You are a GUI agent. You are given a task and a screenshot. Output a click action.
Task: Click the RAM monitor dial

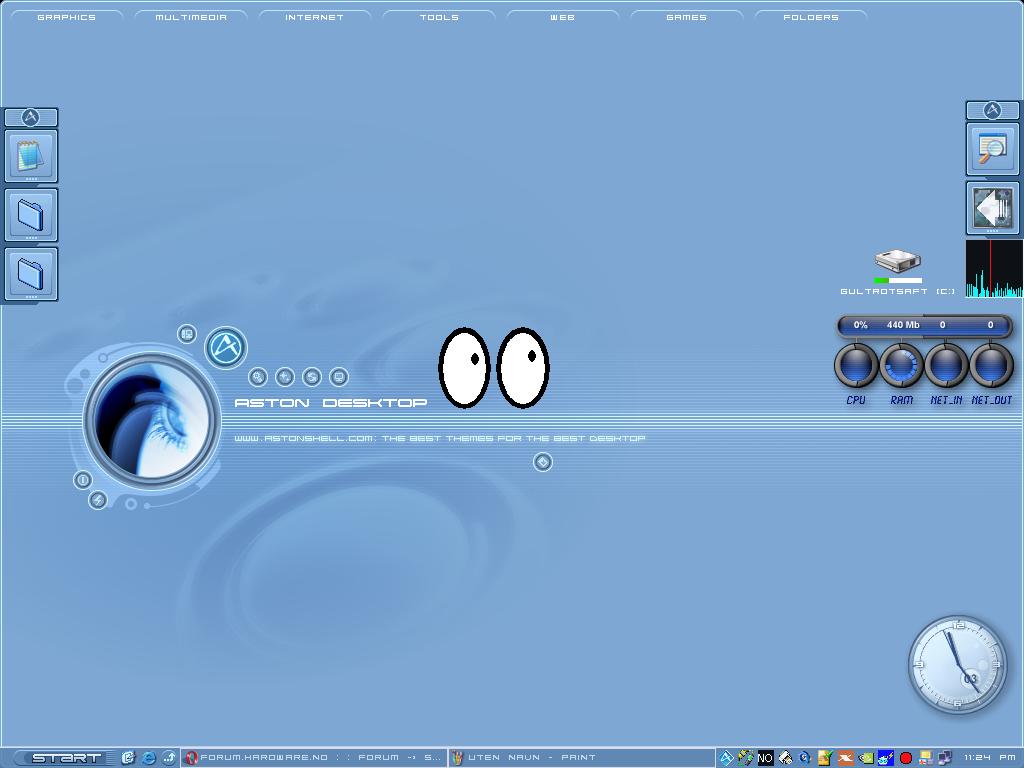point(901,366)
